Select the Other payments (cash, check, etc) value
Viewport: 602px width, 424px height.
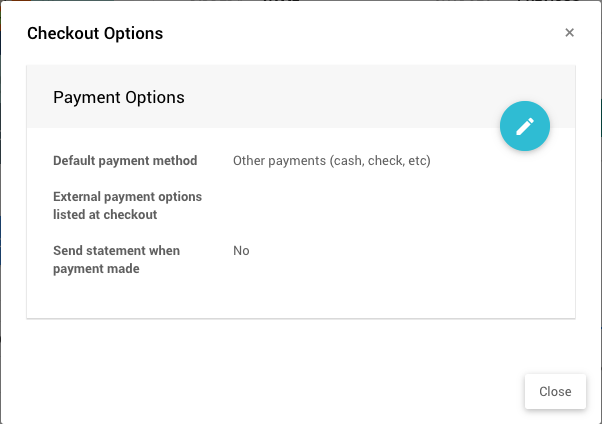coord(331,160)
